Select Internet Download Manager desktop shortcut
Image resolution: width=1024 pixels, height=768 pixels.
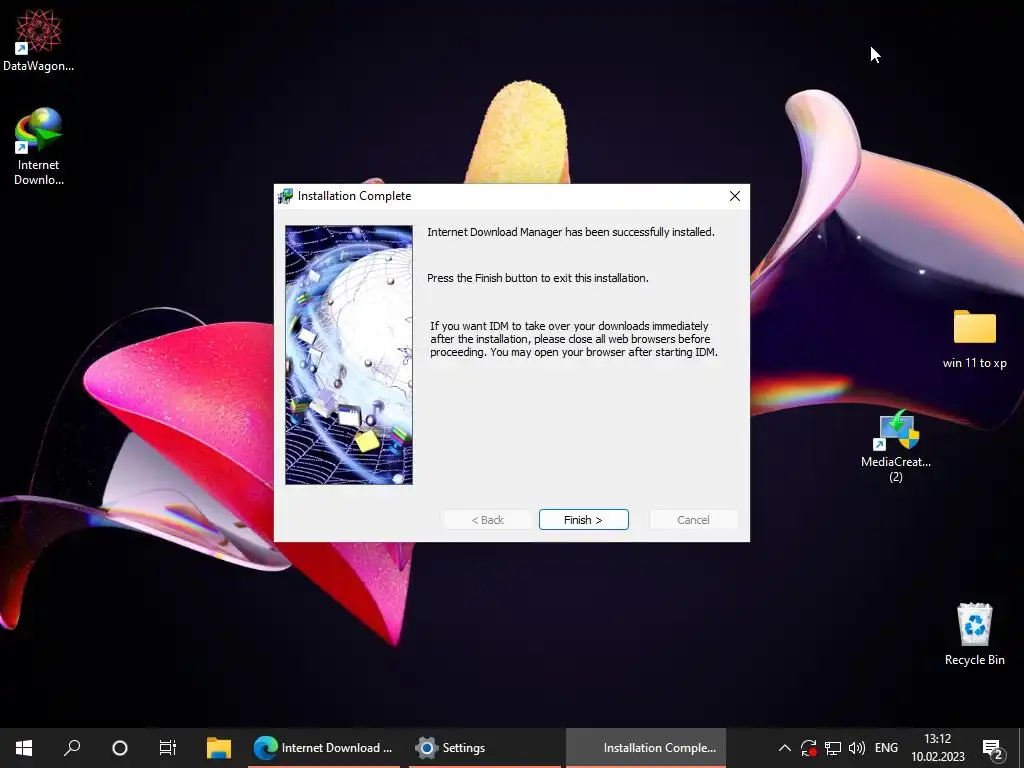(x=39, y=147)
